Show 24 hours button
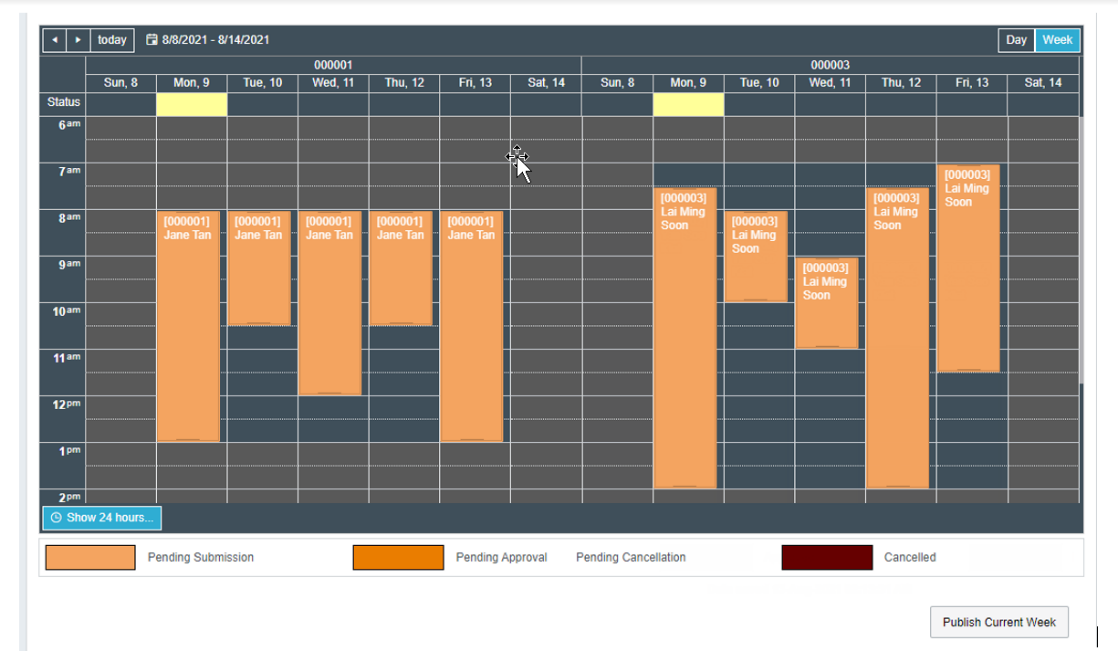1118x651 pixels. pyautogui.click(x=102, y=518)
